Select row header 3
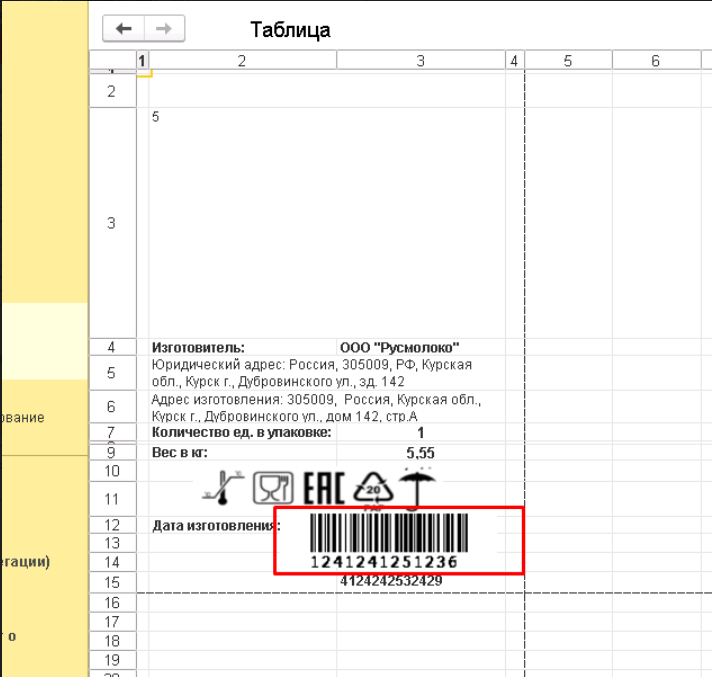Image resolution: width=712 pixels, height=677 pixels. click(x=112, y=223)
